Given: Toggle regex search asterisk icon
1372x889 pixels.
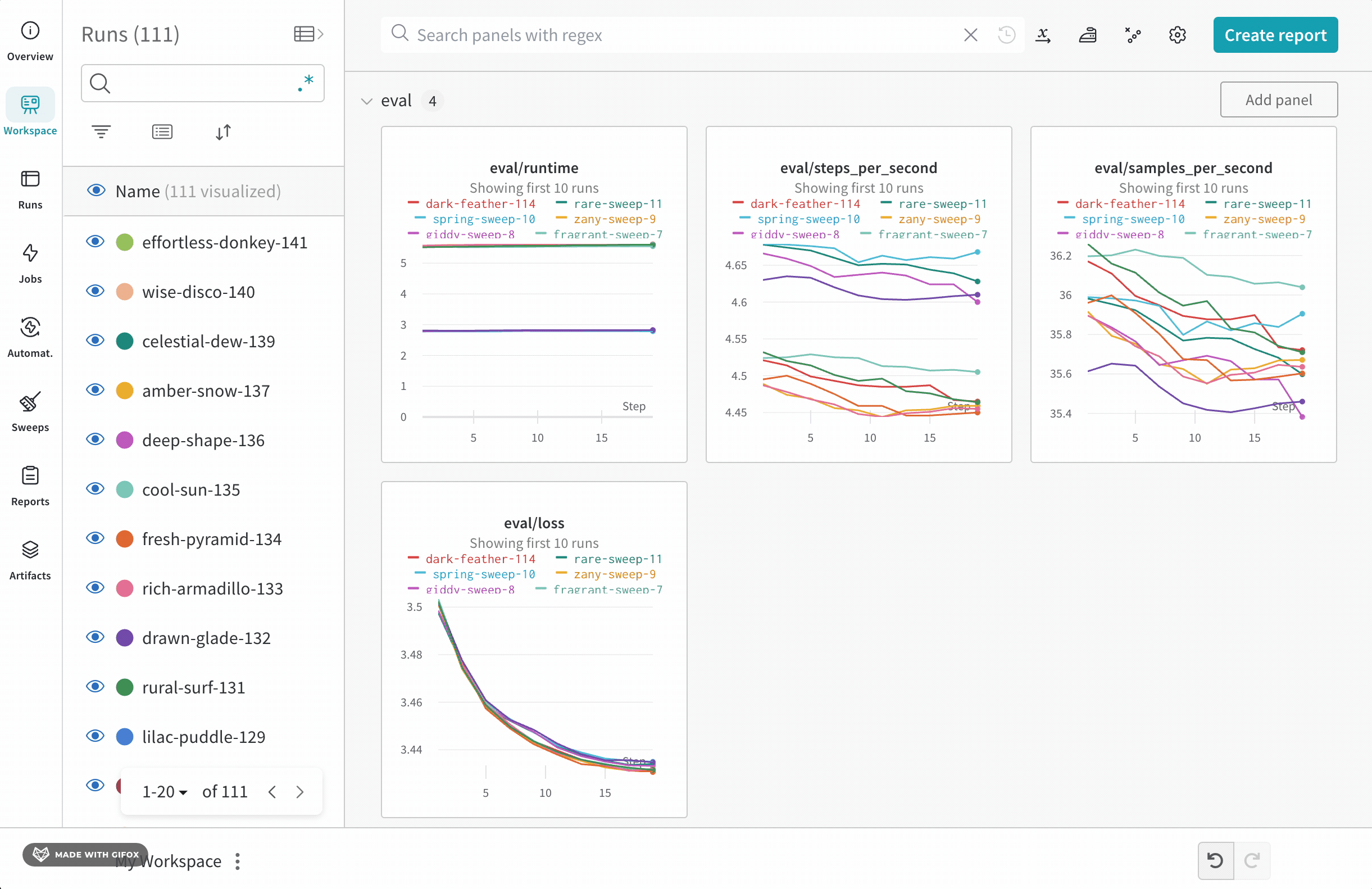Looking at the screenshot, I should point(306,83).
